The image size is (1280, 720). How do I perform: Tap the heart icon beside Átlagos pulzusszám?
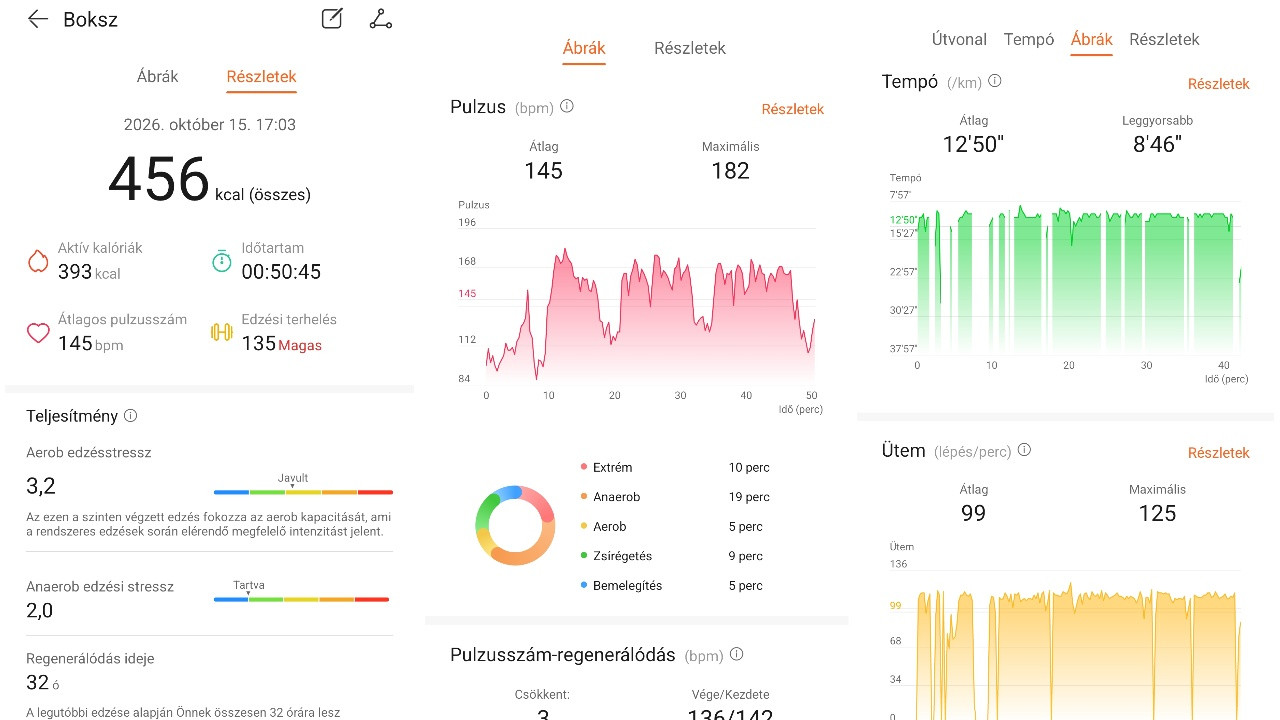(38, 333)
